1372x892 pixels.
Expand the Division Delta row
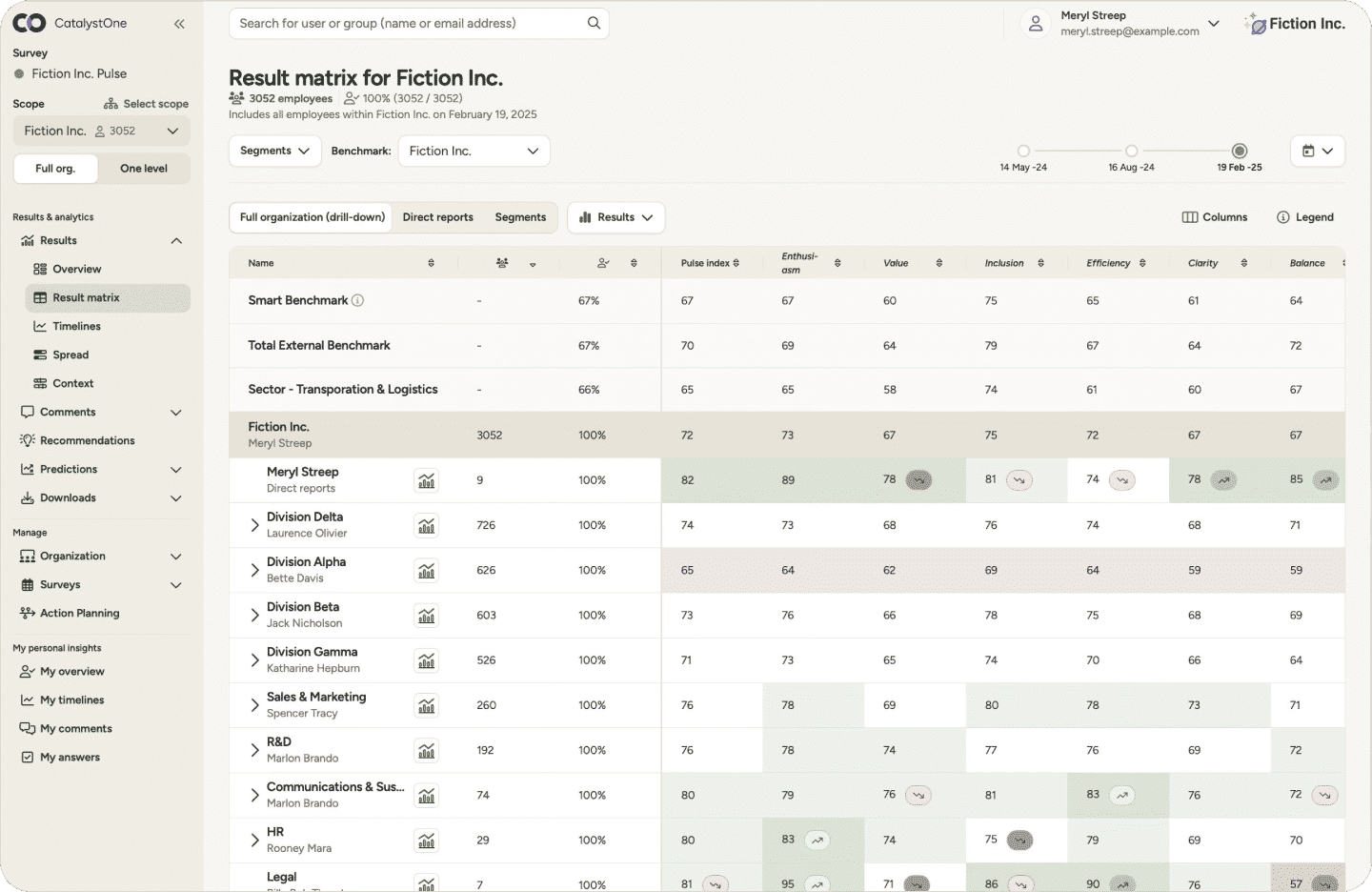(254, 525)
